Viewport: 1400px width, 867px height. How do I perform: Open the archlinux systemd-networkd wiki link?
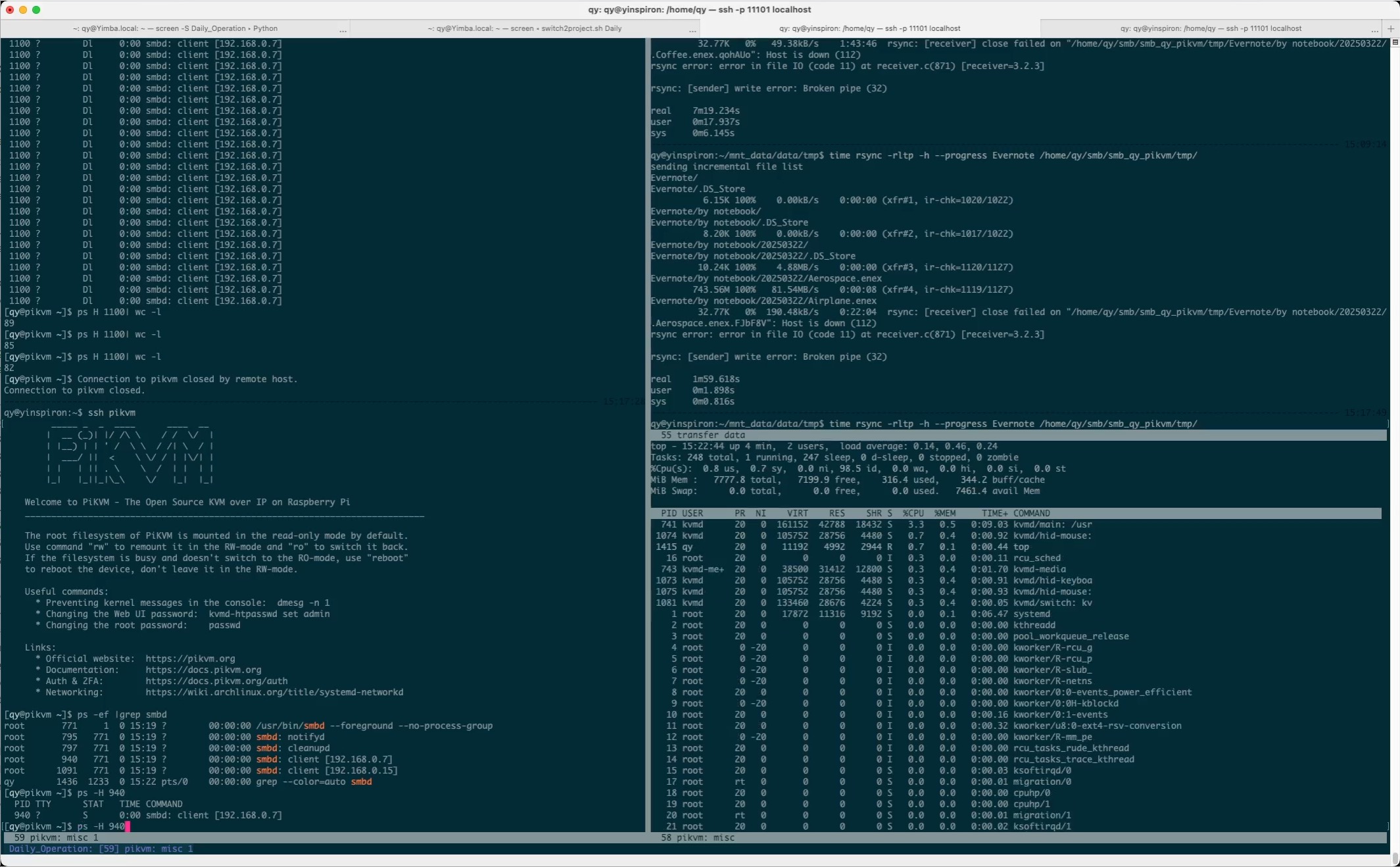[274, 692]
